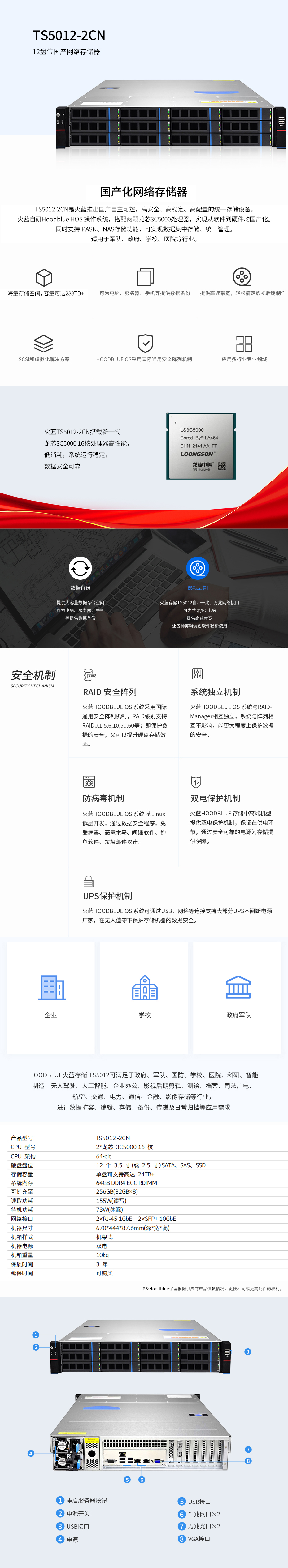Click the RAID 安全阵列 heading
Screen dimensions: 288x1568
point(110,691)
